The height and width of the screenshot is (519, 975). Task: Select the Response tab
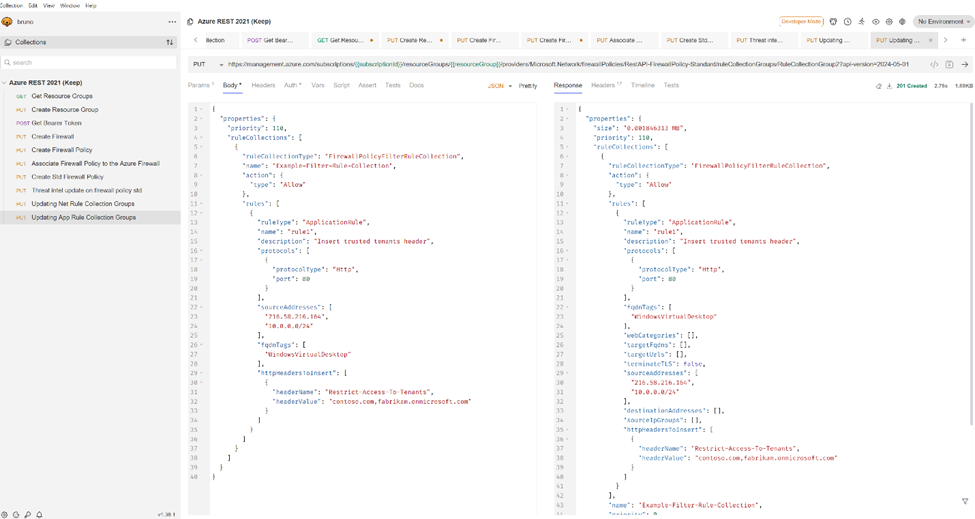(x=568, y=86)
